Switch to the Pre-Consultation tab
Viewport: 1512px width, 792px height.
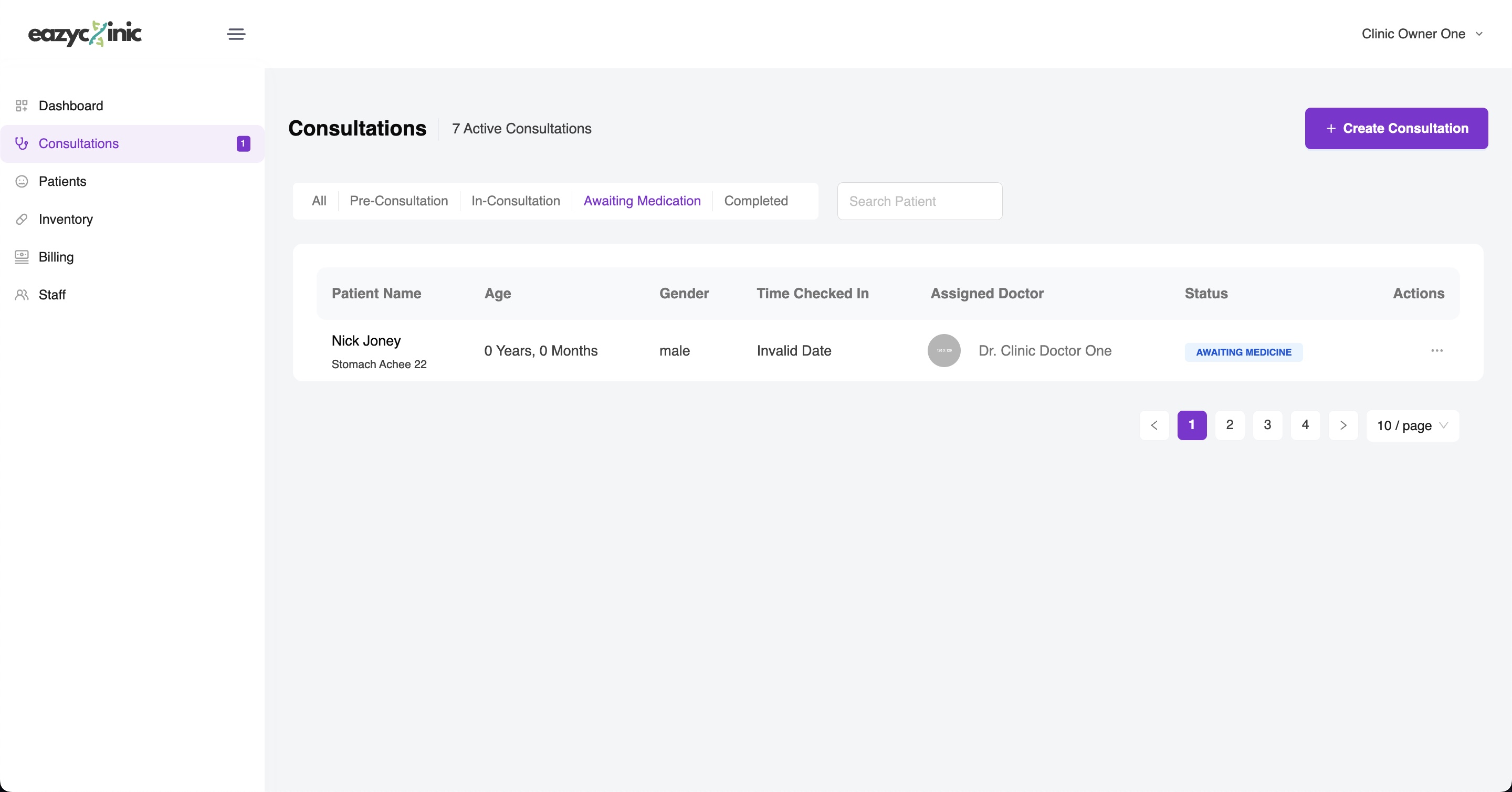coord(398,201)
